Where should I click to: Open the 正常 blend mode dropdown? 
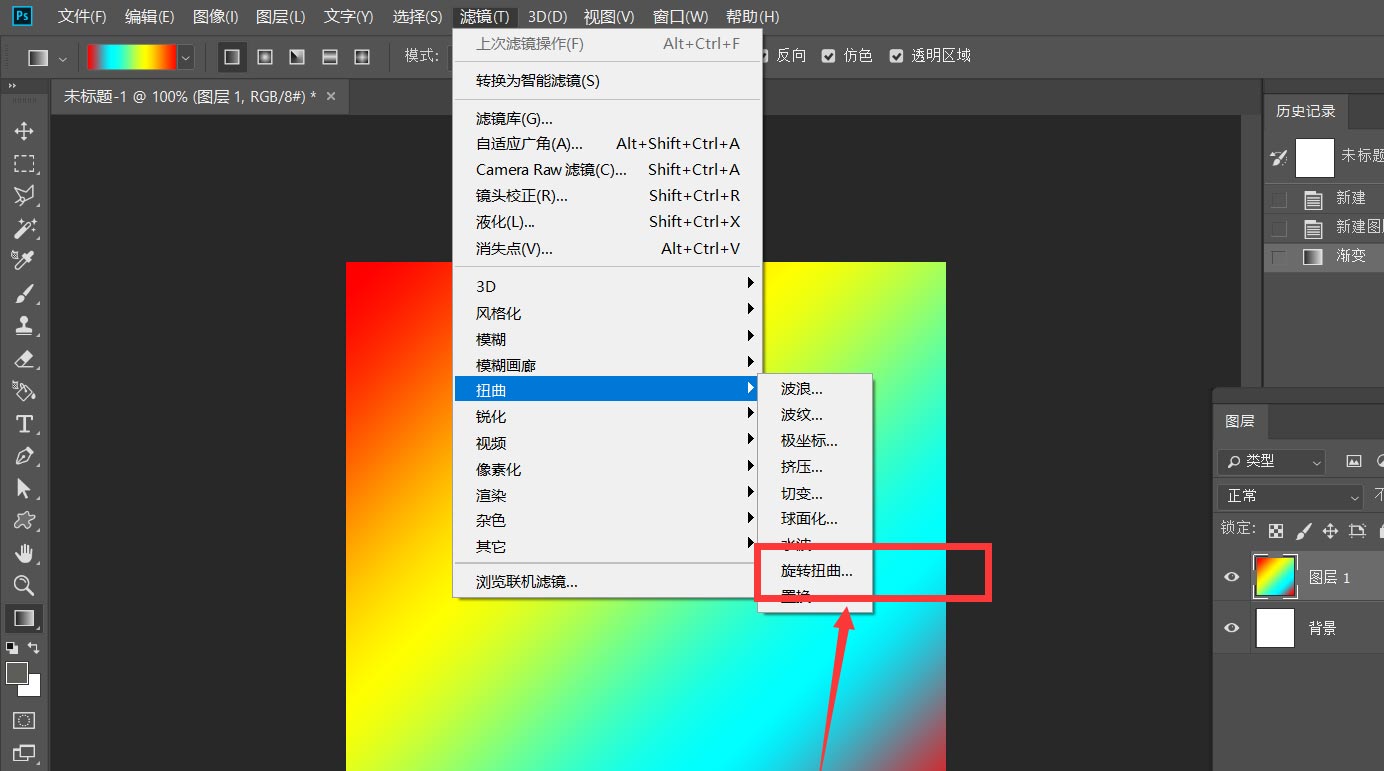1291,496
